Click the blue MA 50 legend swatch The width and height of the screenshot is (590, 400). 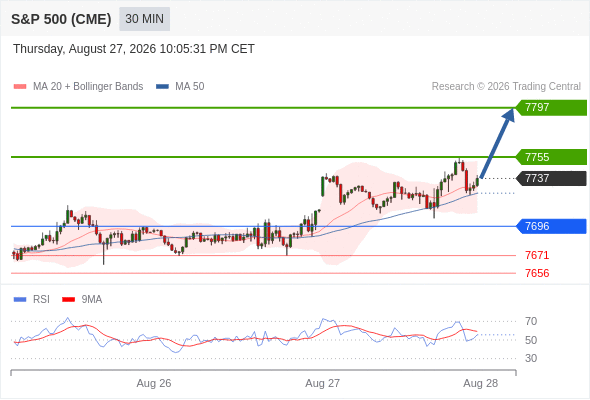(x=162, y=87)
